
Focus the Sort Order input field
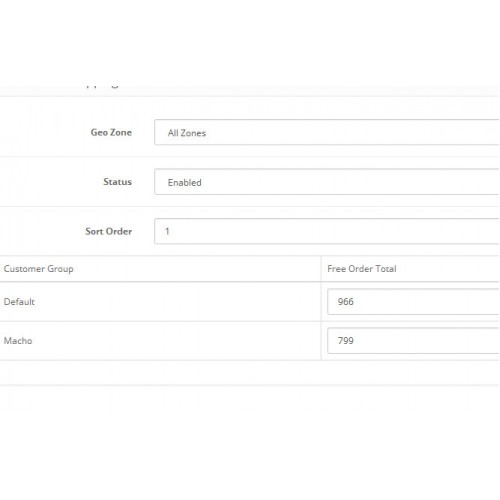tap(327, 231)
